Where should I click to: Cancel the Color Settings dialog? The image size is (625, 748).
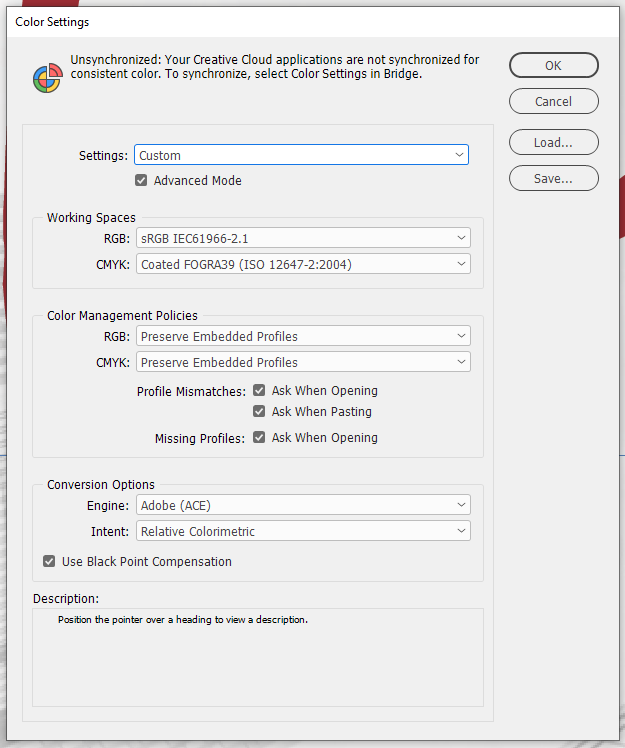553,101
